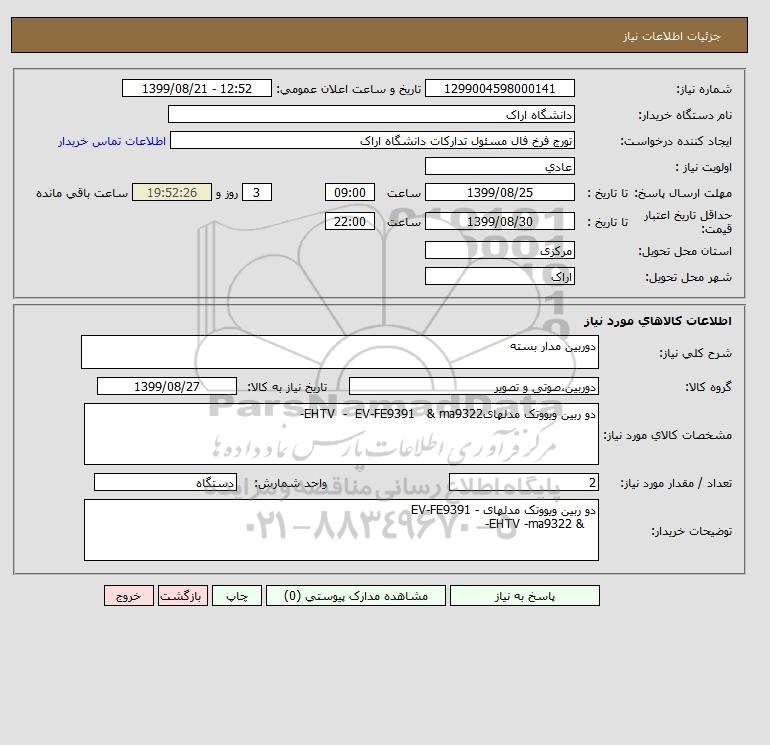Click the توضیحات خریدار label
Image resolution: width=770 pixels, height=745 pixels.
pos(691,531)
